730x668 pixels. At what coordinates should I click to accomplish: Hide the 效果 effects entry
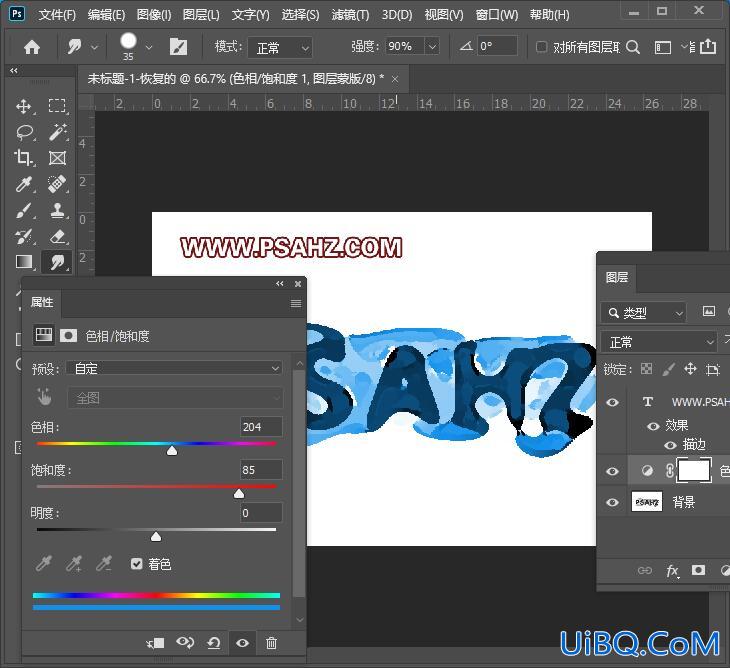tap(653, 426)
